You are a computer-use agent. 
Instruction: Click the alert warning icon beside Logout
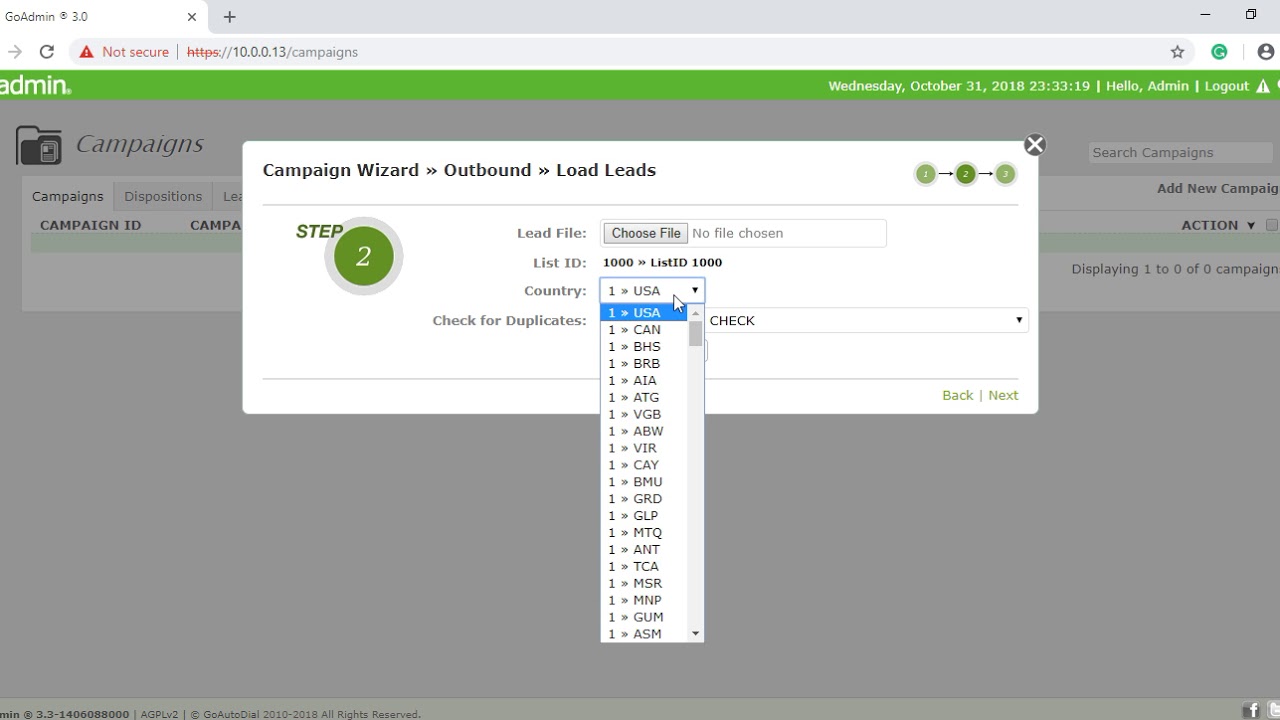tap(1263, 86)
